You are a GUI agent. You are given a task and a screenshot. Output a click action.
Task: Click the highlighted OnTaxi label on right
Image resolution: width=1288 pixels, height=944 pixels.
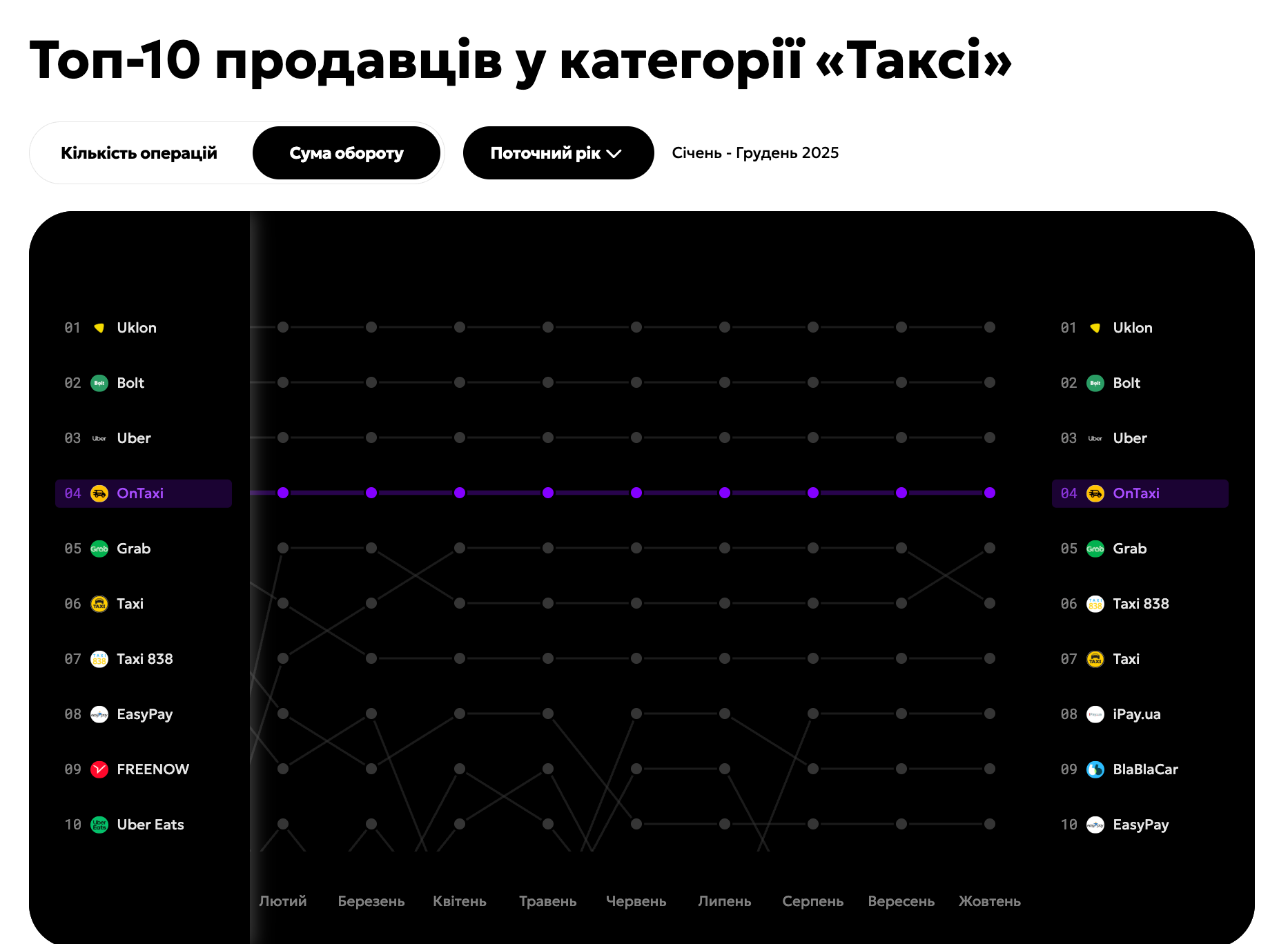1136,493
